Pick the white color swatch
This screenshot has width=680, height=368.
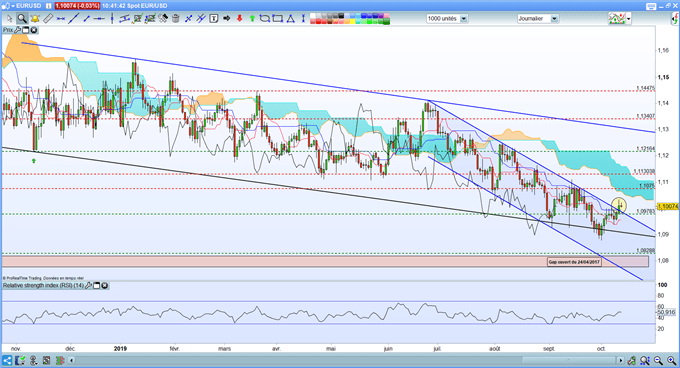(313, 16)
